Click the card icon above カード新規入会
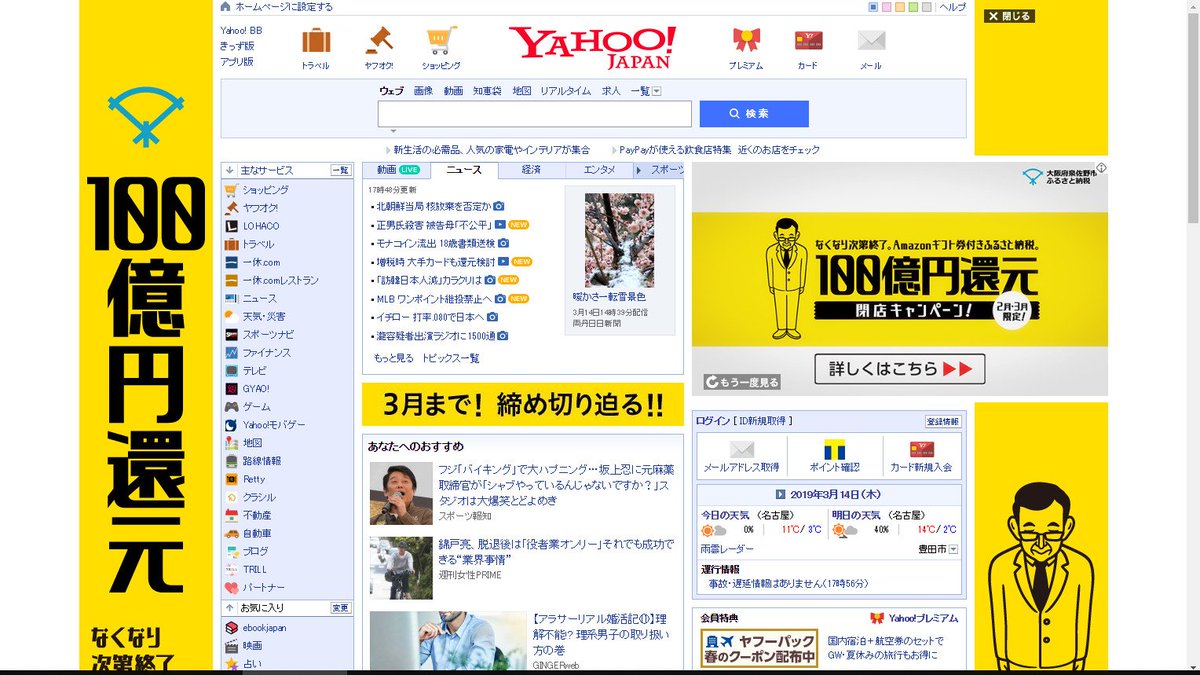 (x=921, y=449)
